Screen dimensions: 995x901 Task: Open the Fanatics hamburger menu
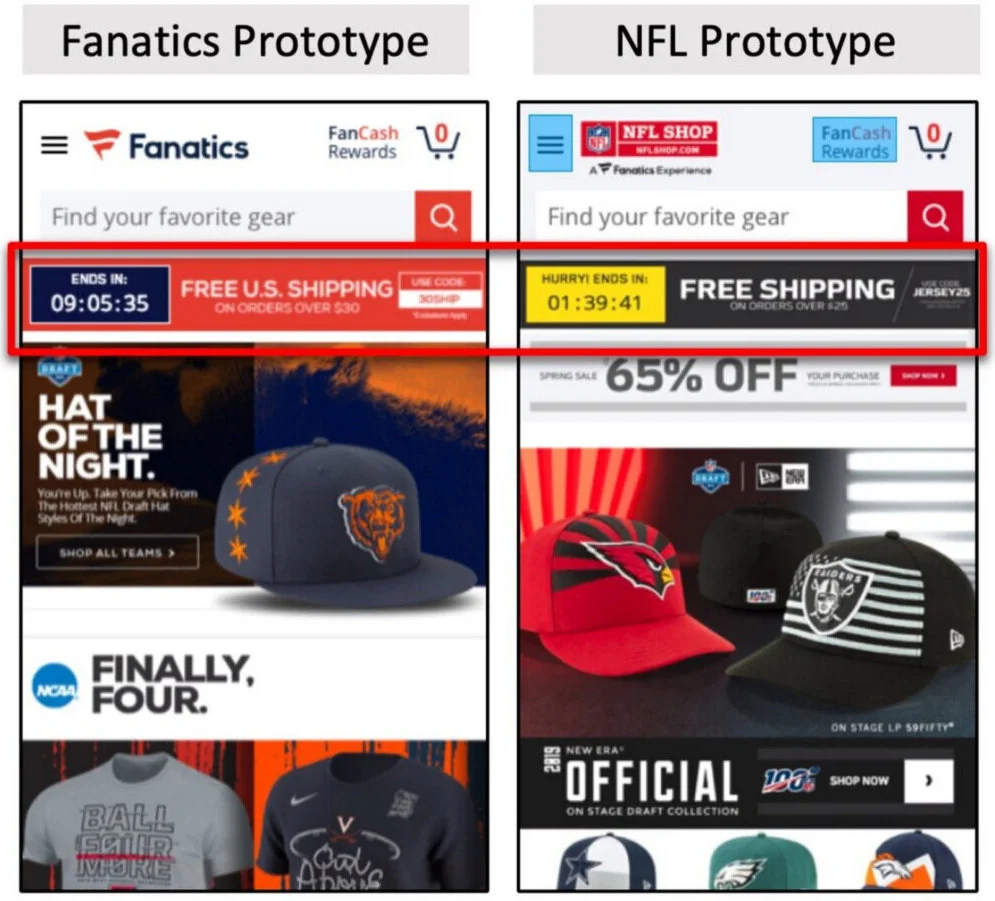tap(55, 146)
